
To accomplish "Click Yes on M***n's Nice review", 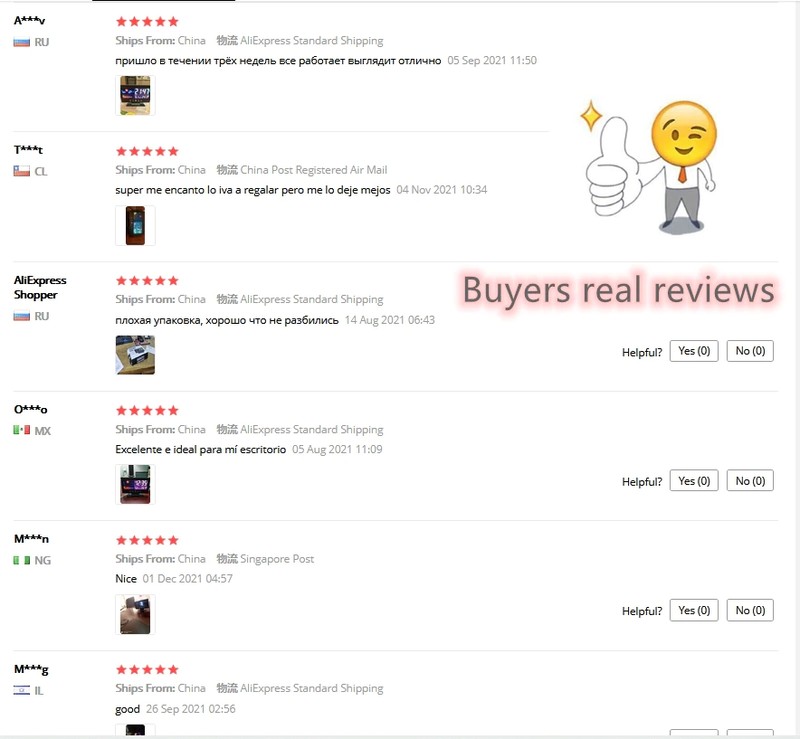I will [x=694, y=610].
